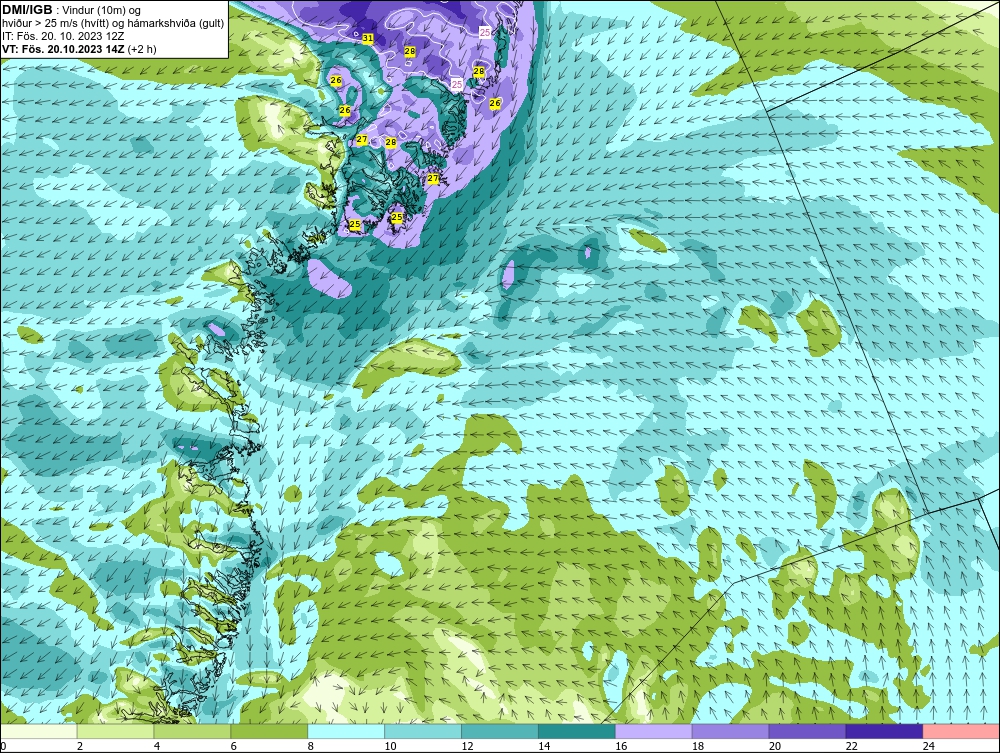Click the 14–16 m/s dark teal legend swatch
1000x753 pixels.
[x=577, y=731]
